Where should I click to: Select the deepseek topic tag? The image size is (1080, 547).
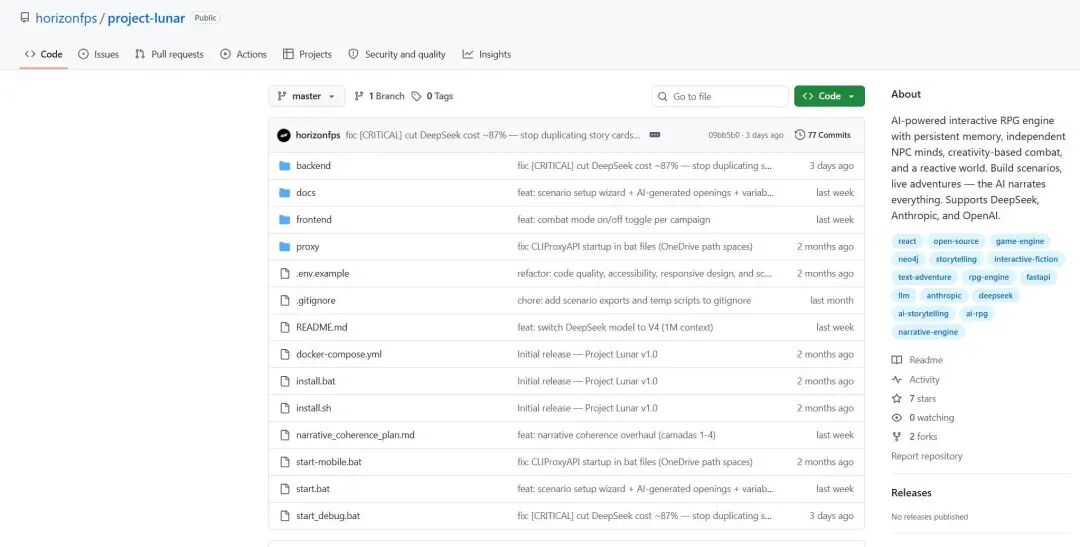[x=995, y=296]
